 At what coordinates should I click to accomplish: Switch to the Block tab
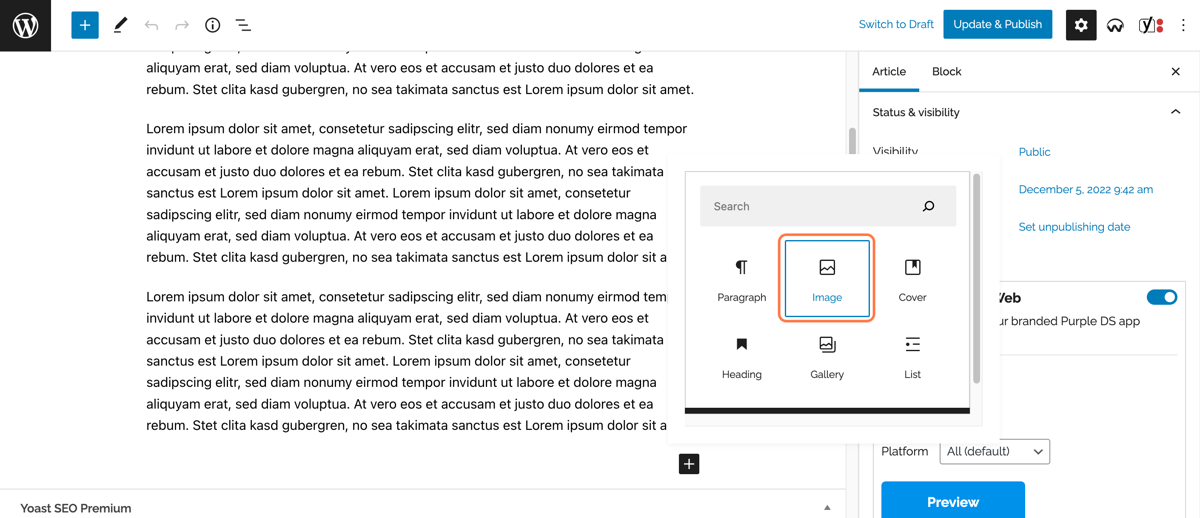[x=946, y=72]
